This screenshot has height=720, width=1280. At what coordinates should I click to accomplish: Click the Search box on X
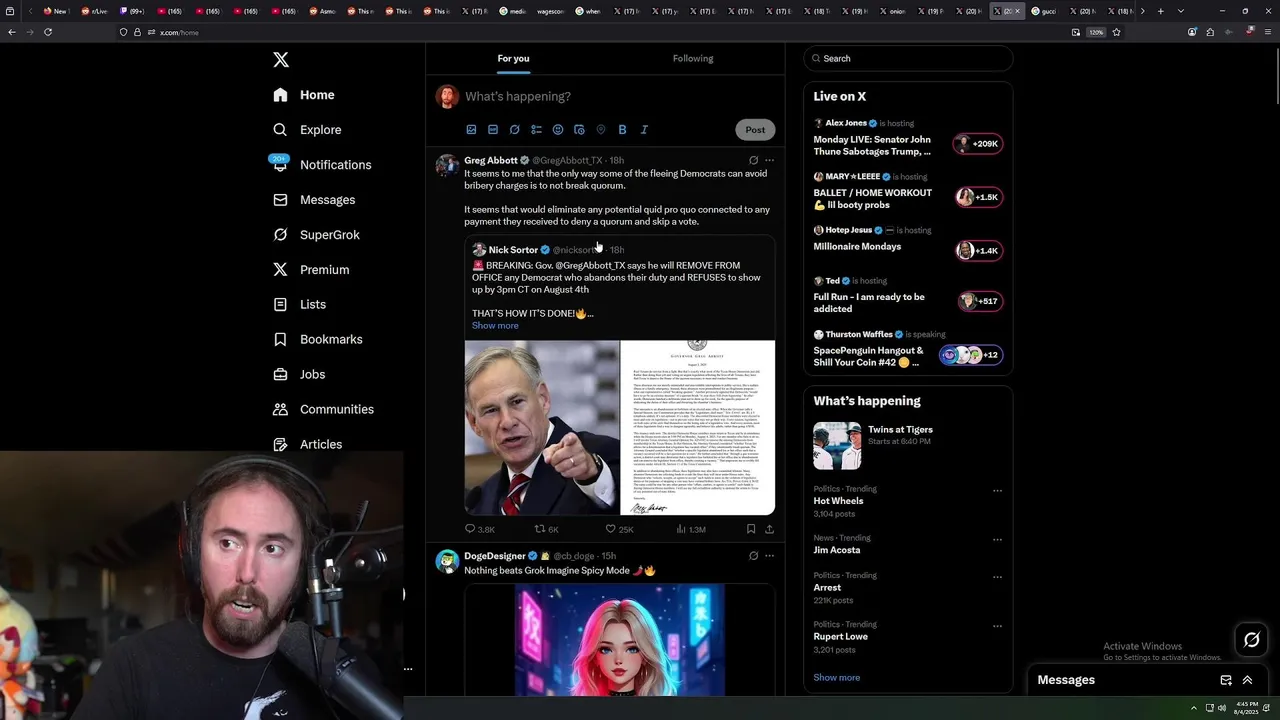click(908, 59)
